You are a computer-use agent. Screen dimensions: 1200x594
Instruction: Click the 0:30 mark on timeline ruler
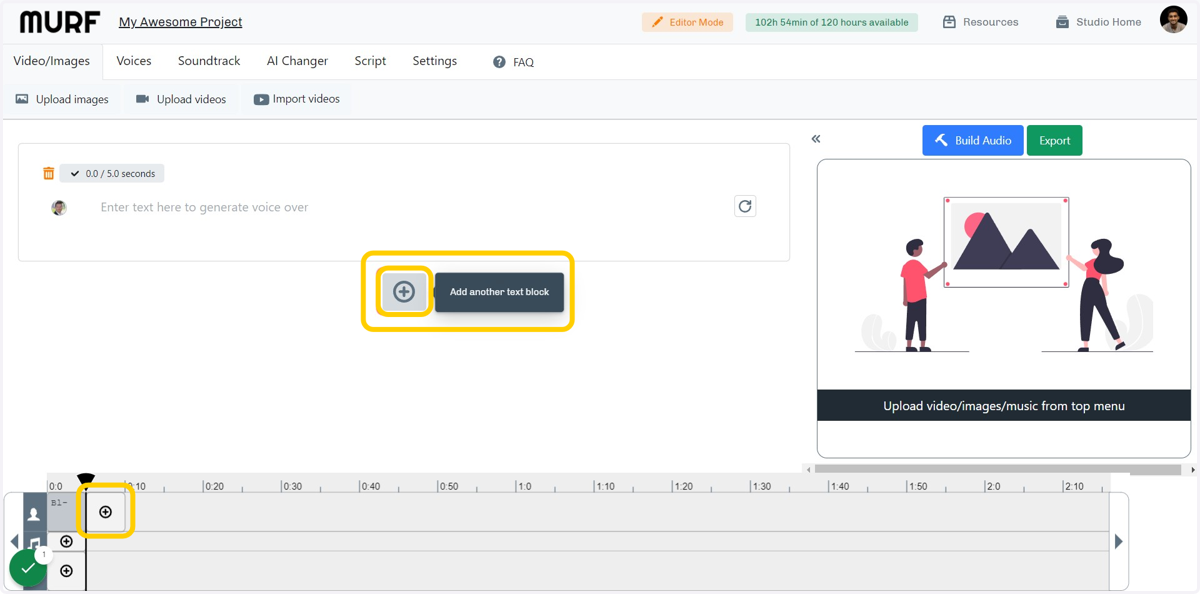click(x=292, y=486)
